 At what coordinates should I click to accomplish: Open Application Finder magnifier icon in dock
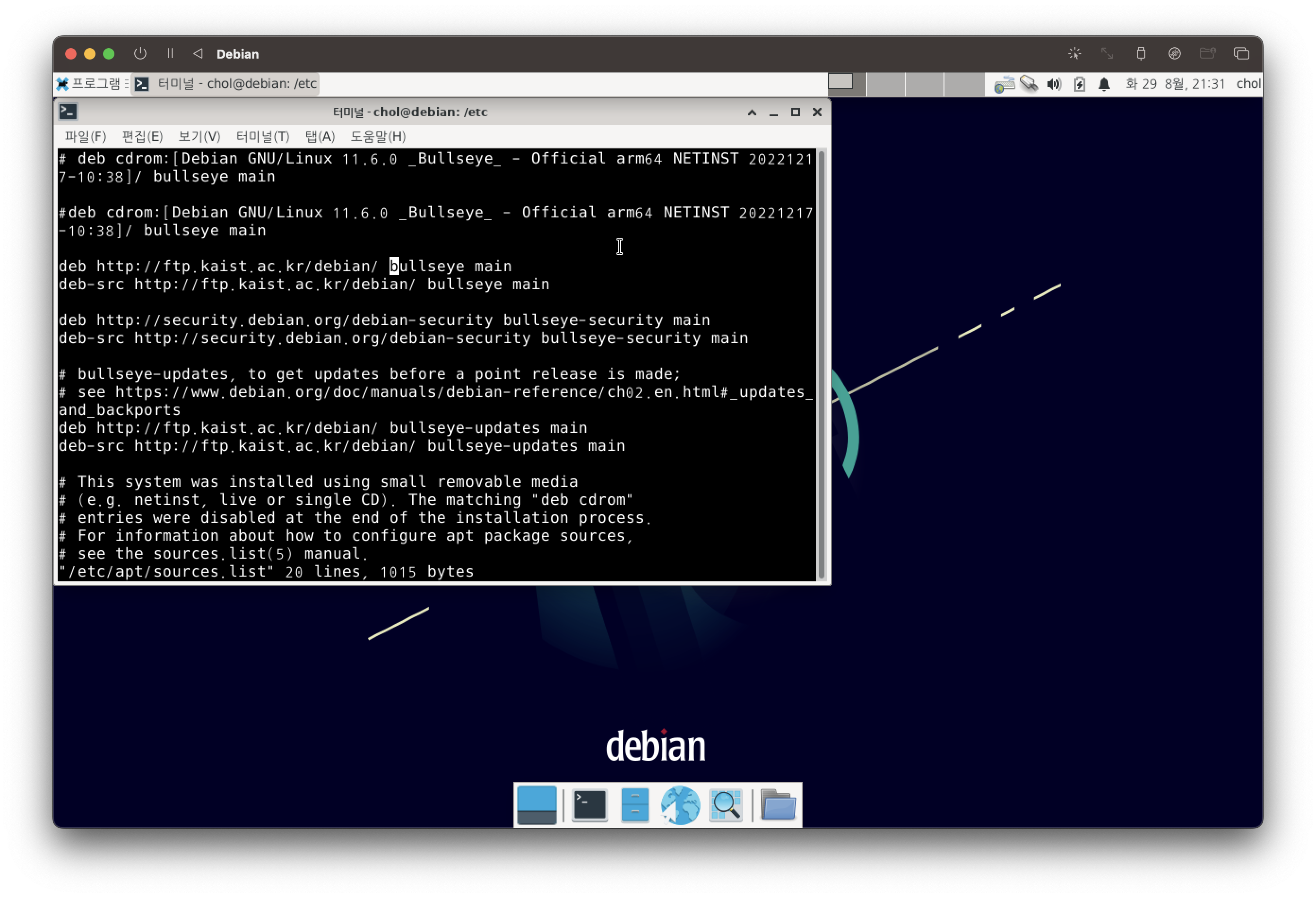(x=726, y=805)
